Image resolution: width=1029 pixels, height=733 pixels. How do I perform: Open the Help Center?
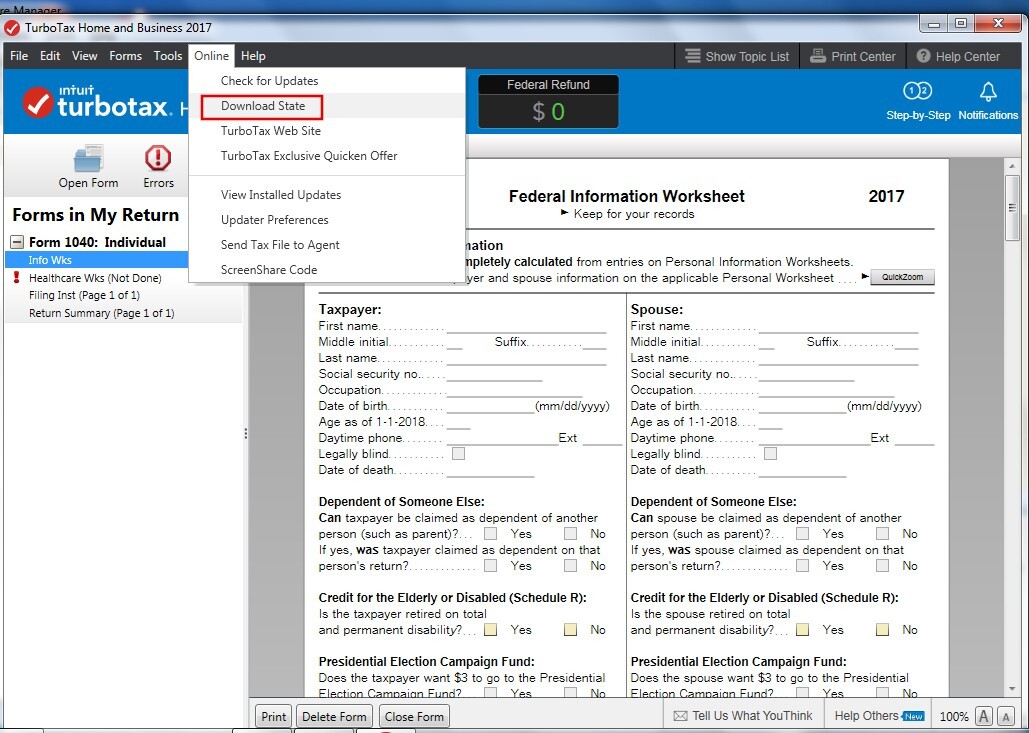pyautogui.click(x=957, y=56)
